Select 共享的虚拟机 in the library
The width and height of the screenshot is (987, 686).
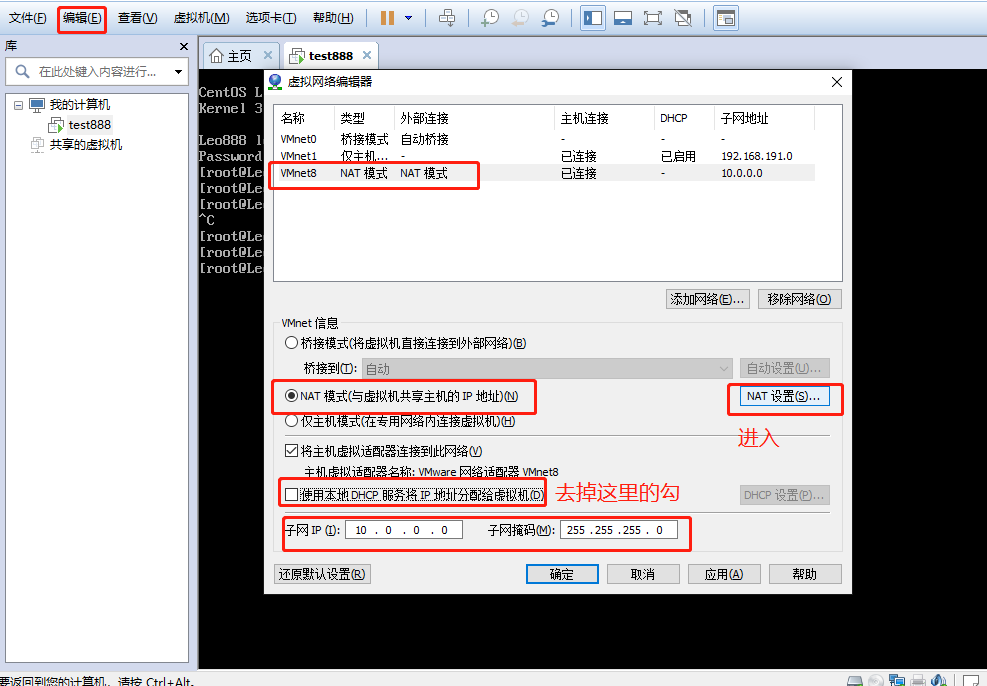(x=86, y=145)
